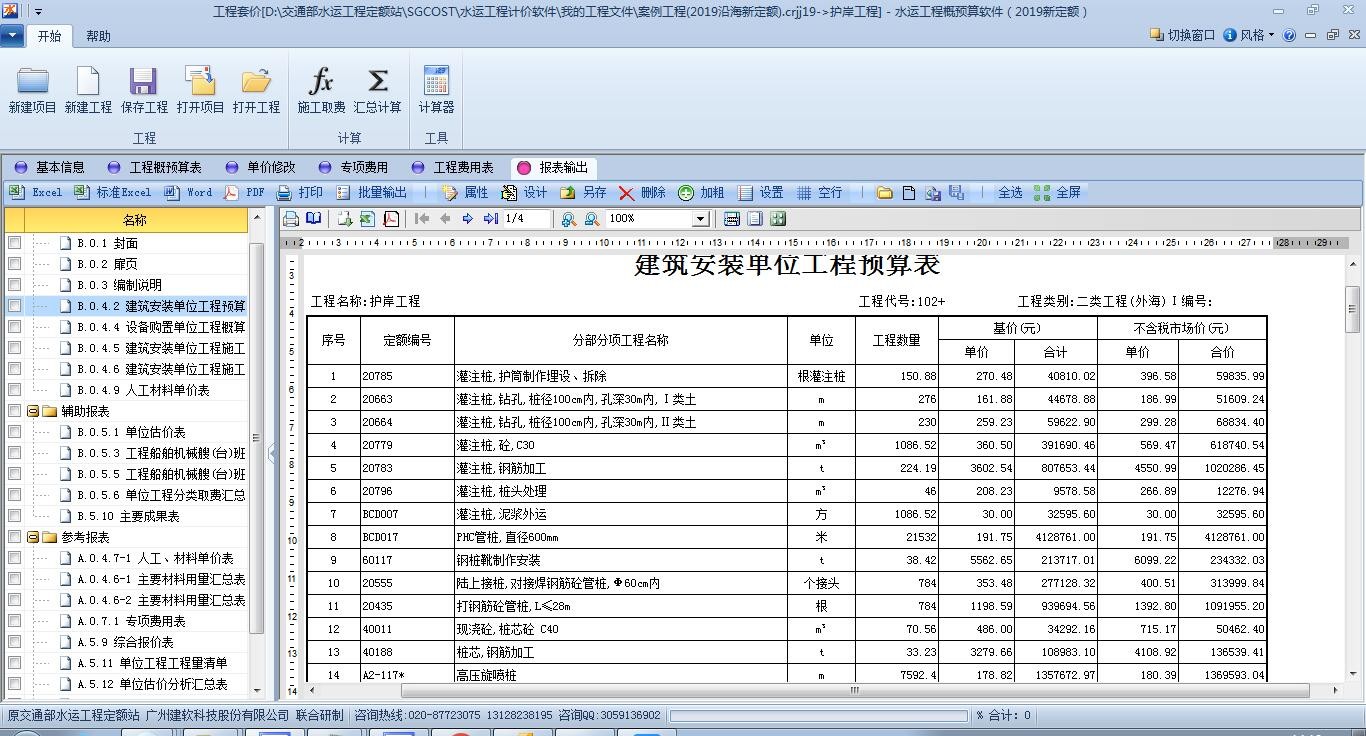Open project via 打开项目 icon

pyautogui.click(x=200, y=90)
